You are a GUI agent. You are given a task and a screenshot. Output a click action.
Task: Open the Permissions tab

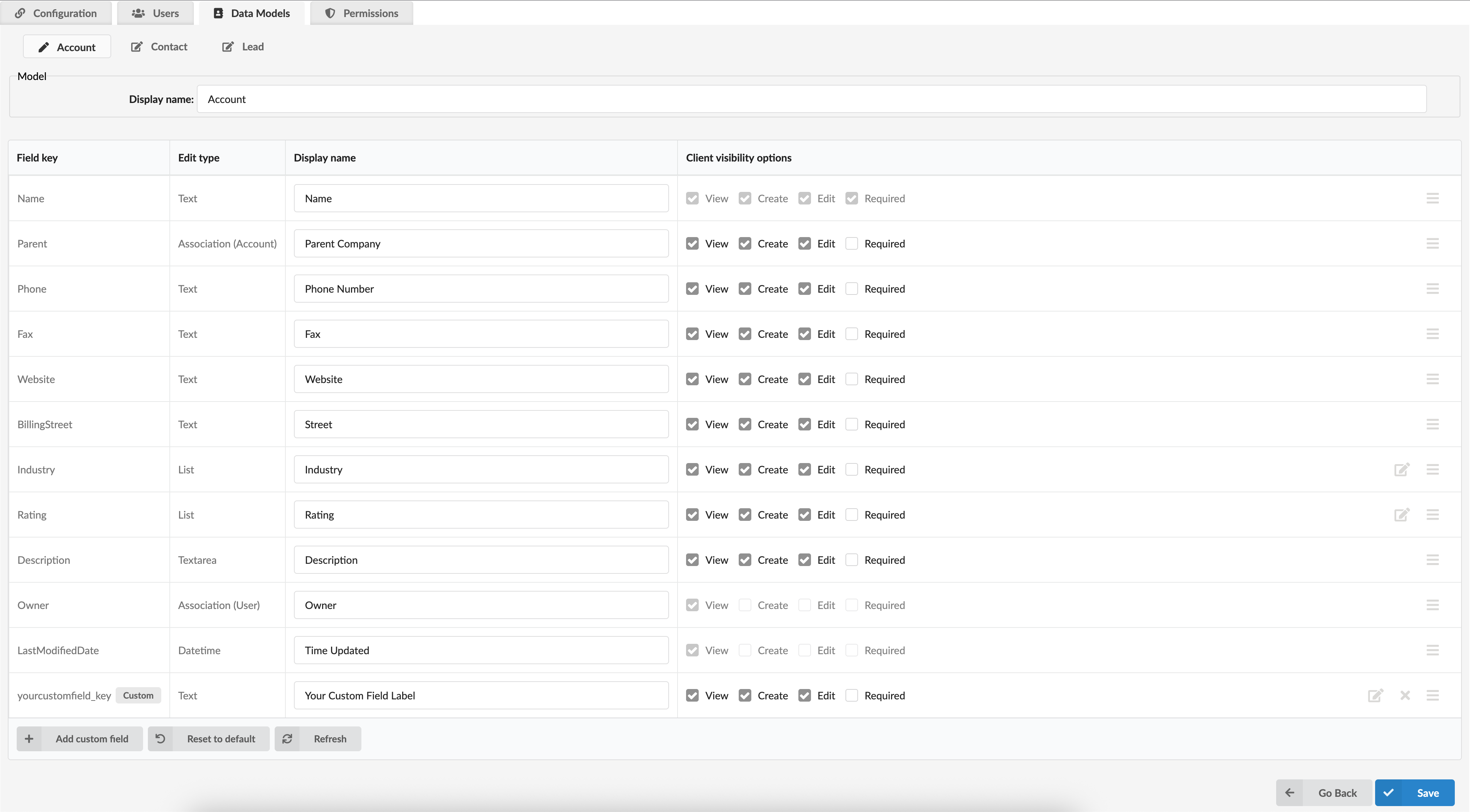pyautogui.click(x=362, y=13)
